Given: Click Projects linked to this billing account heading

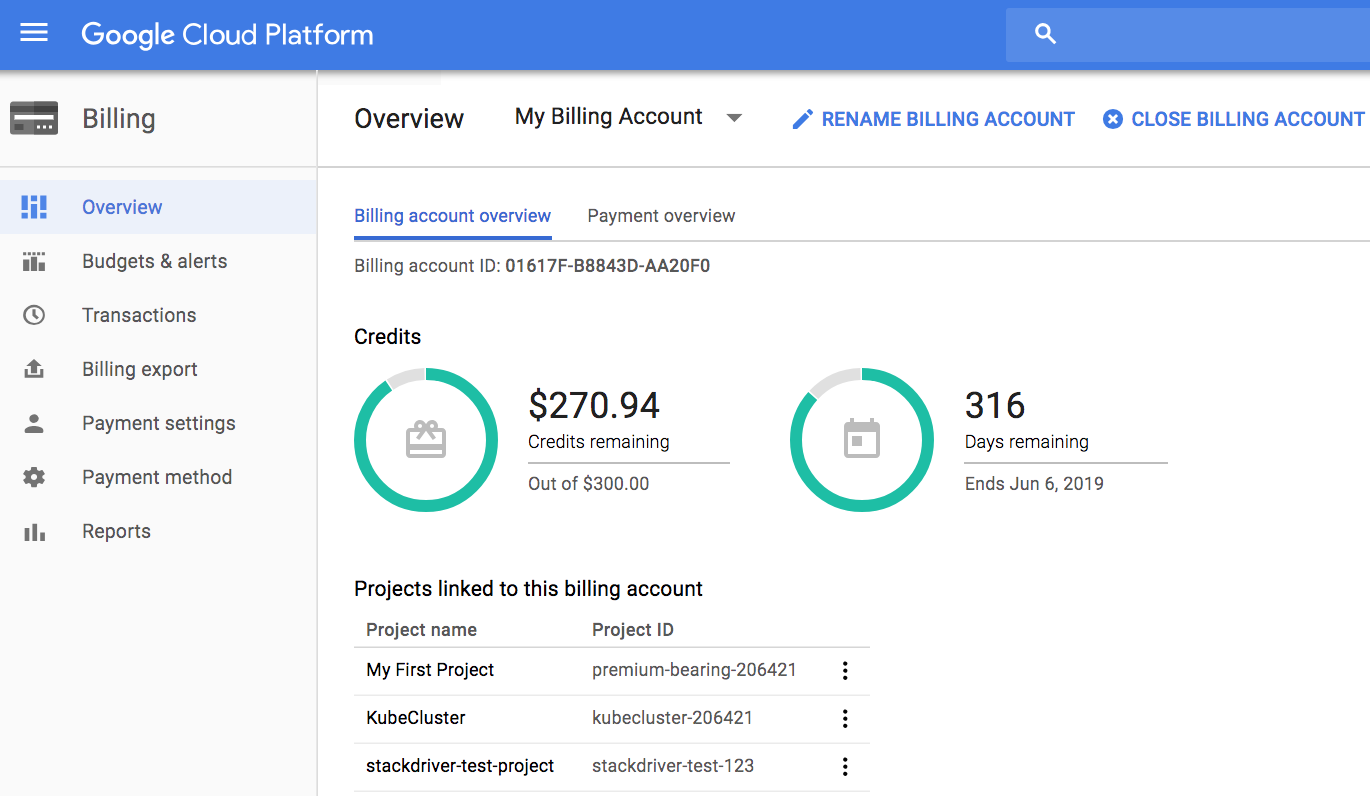Looking at the screenshot, I should 528,589.
